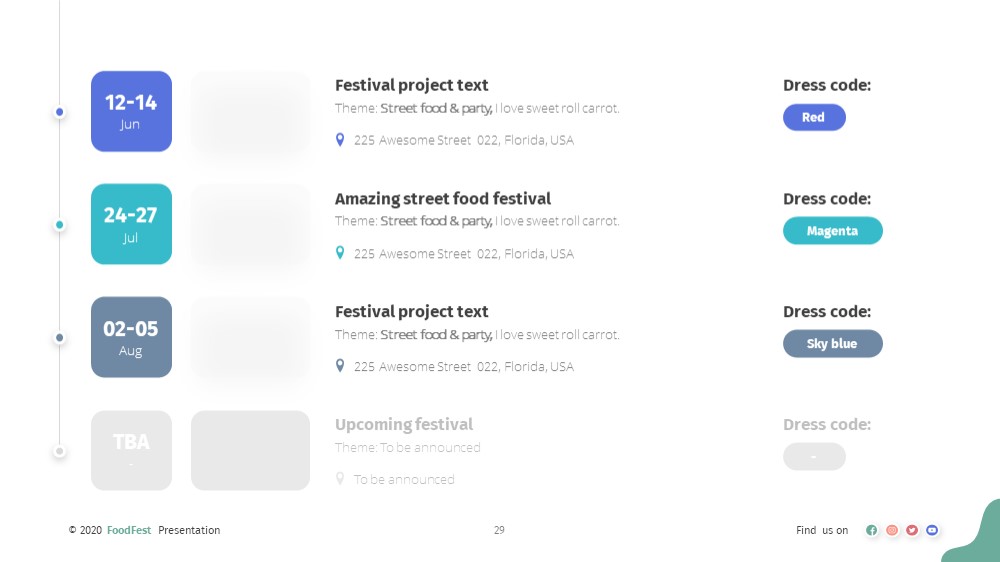Click the Amazing street food festival title
1000x562 pixels.
[x=443, y=199]
